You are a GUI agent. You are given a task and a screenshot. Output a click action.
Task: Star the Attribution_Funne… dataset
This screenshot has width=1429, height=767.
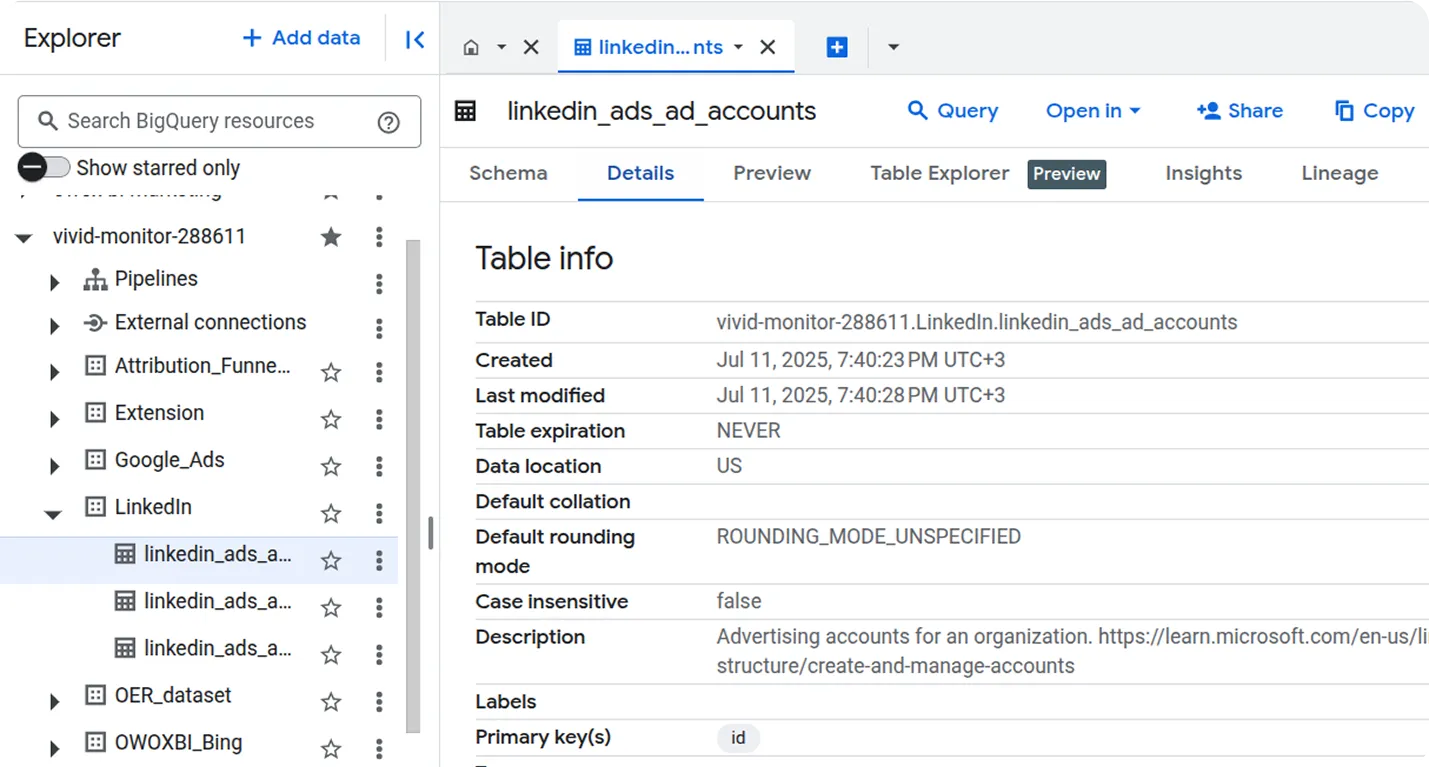331,372
